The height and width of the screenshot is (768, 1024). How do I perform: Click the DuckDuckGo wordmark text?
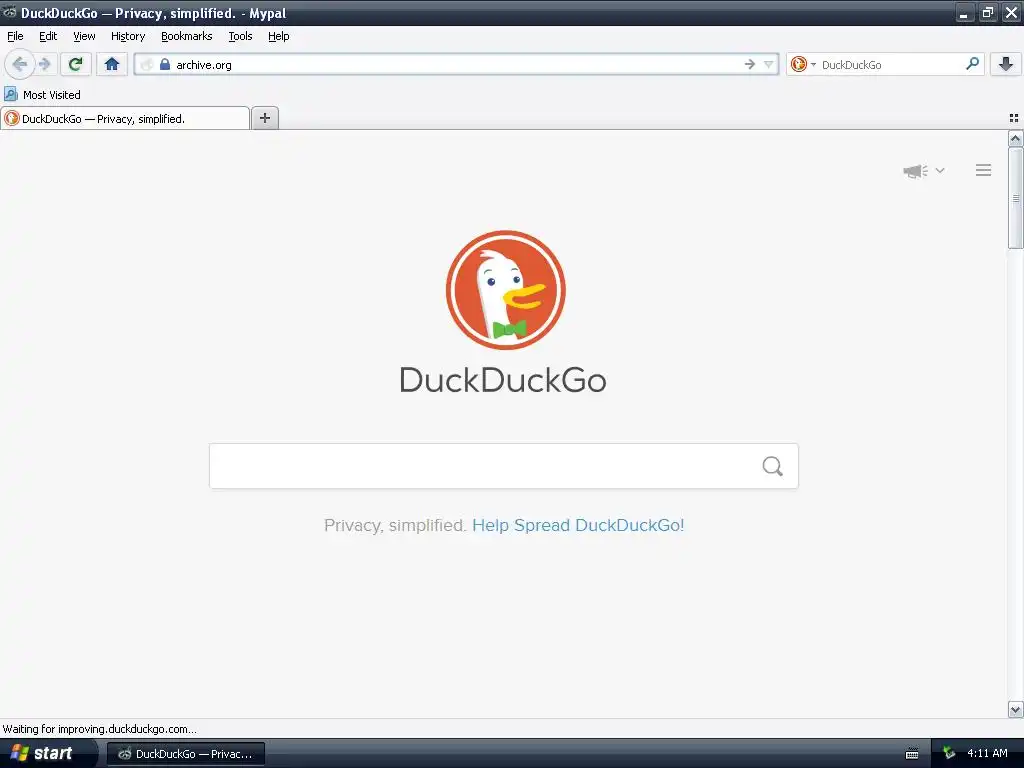[503, 380]
